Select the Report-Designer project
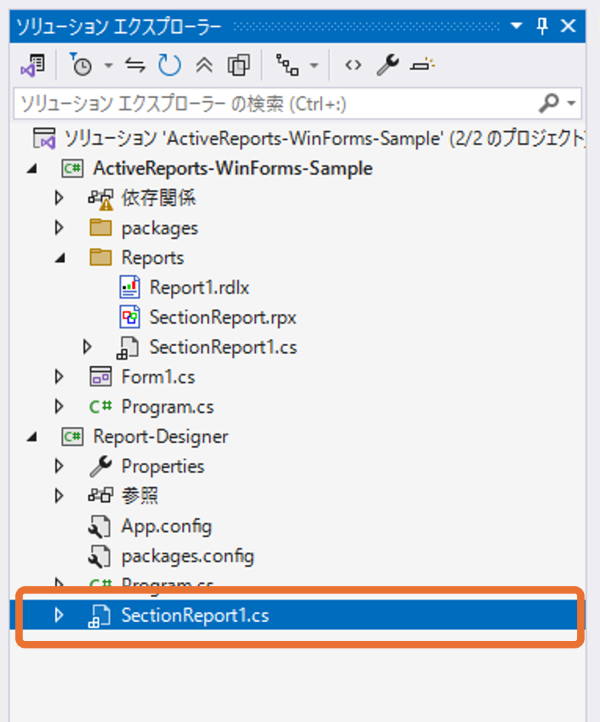Screen dimensions: 600x722 coord(160,437)
